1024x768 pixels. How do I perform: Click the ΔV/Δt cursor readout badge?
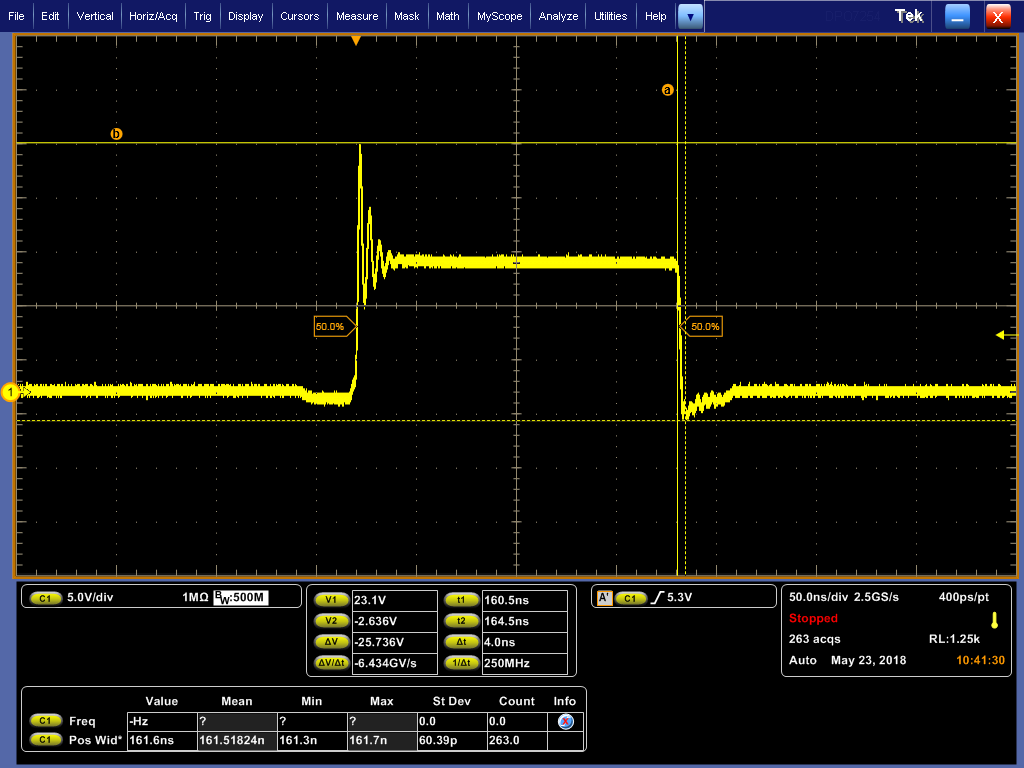click(x=331, y=663)
